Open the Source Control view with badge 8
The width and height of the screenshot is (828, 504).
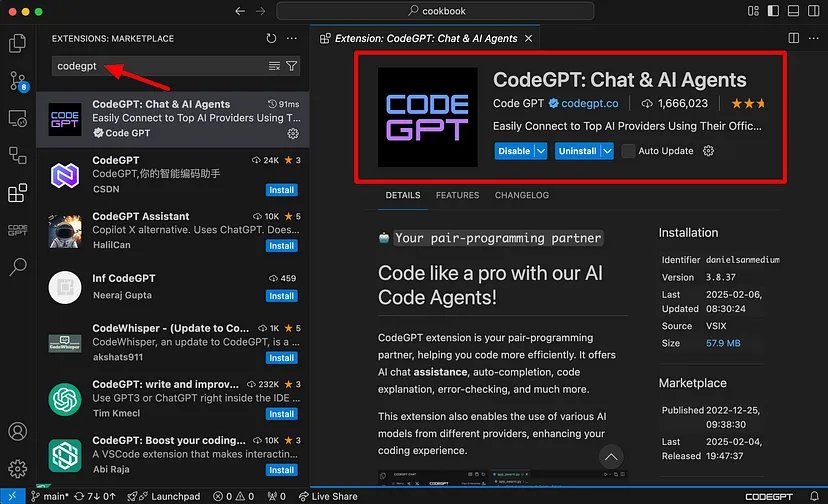(x=18, y=81)
